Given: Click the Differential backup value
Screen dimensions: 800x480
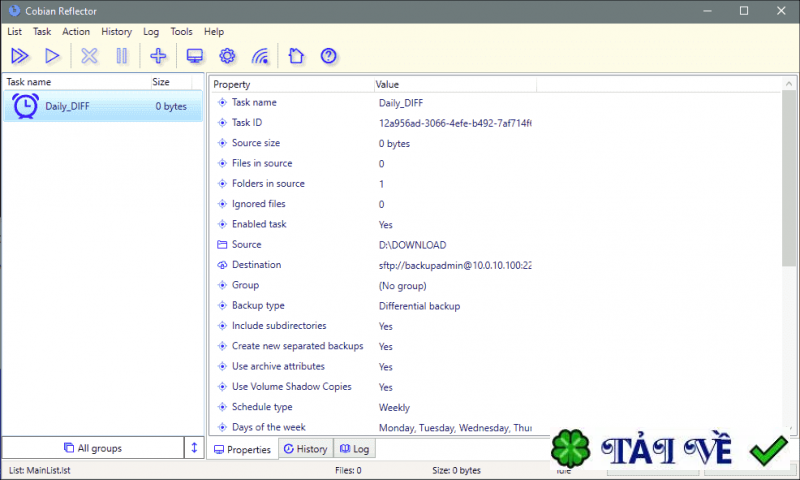Looking at the screenshot, I should [419, 306].
